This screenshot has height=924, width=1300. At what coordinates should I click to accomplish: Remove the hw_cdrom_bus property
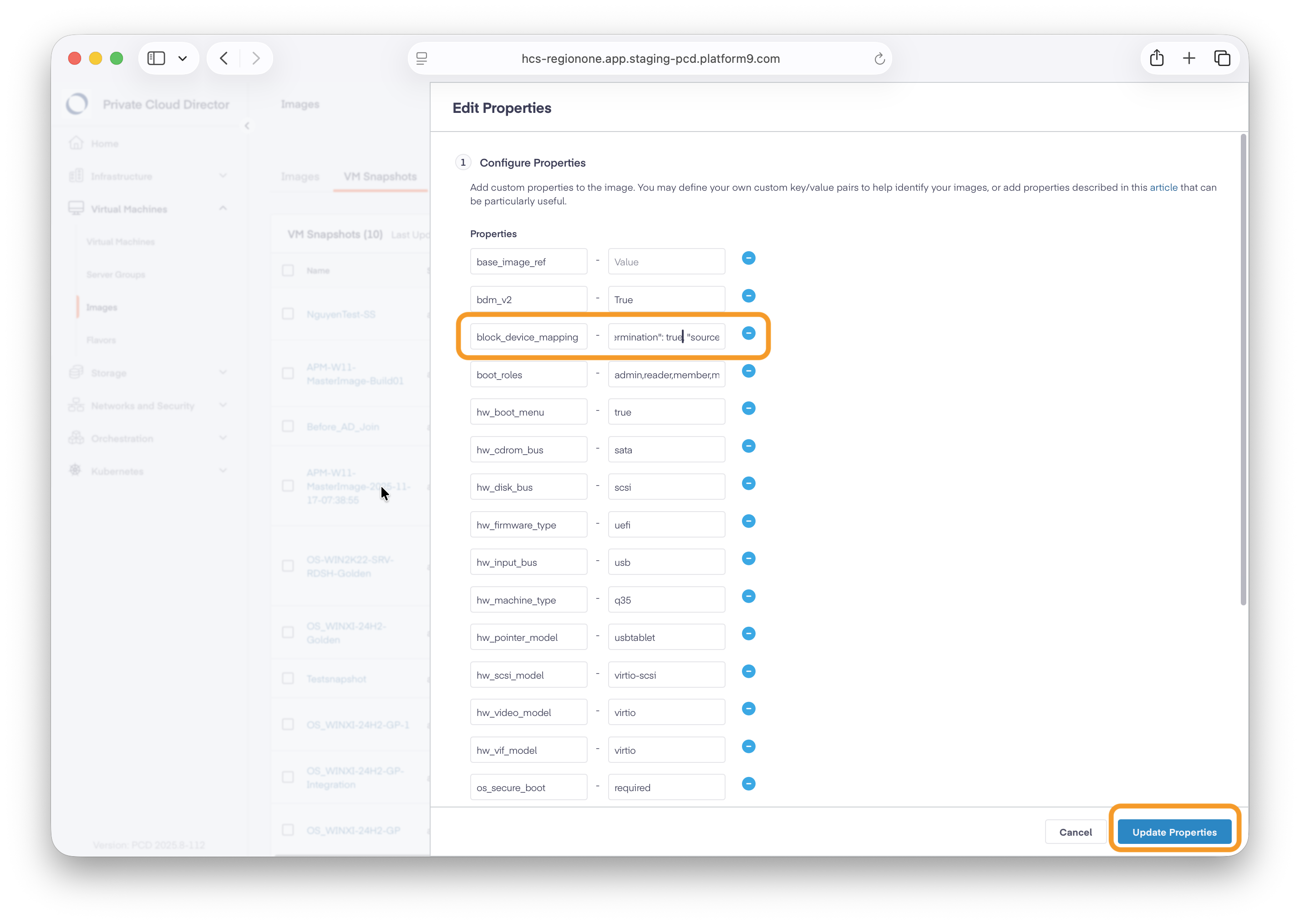coord(748,446)
